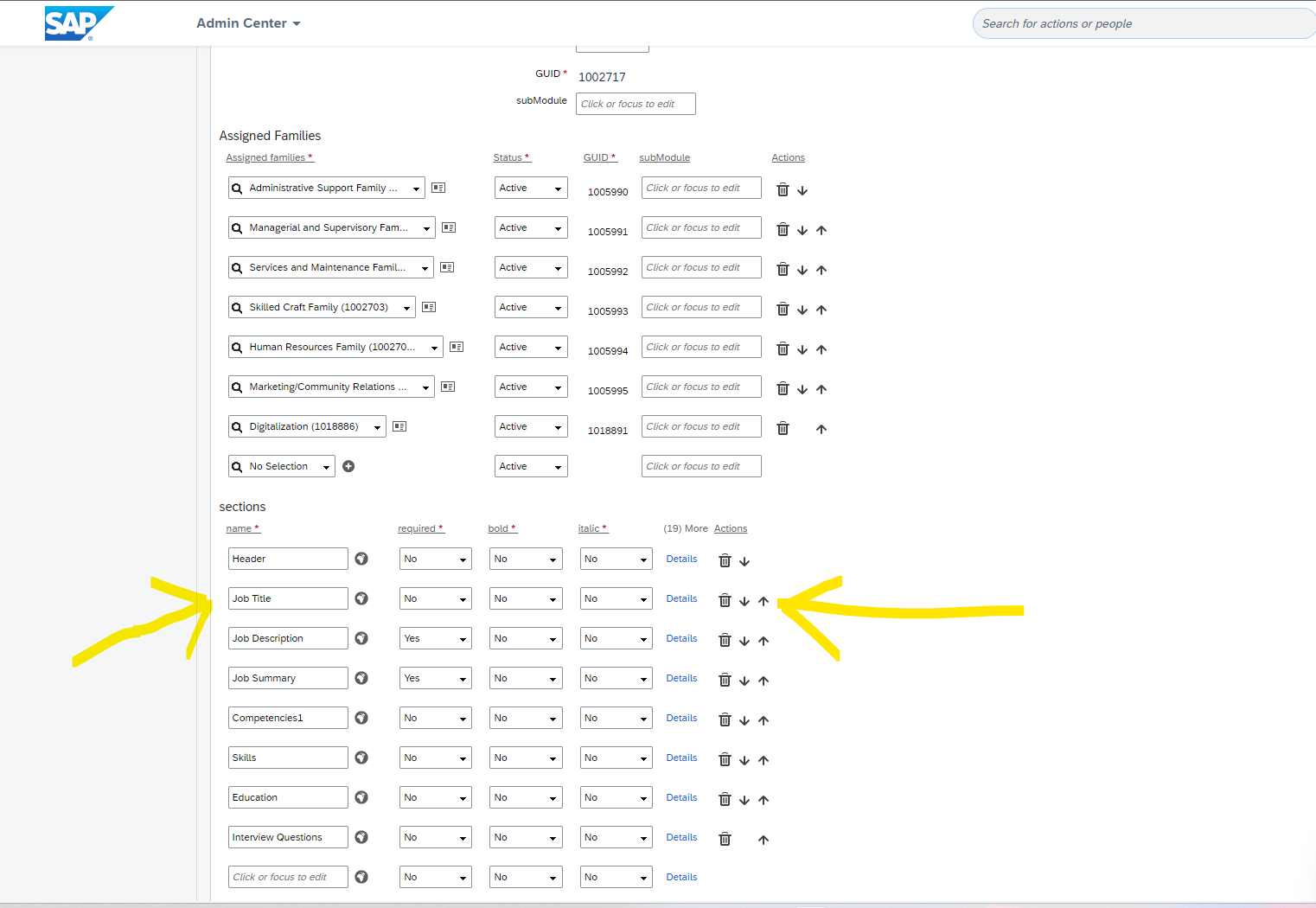Move Job Summary section up

coord(763,681)
